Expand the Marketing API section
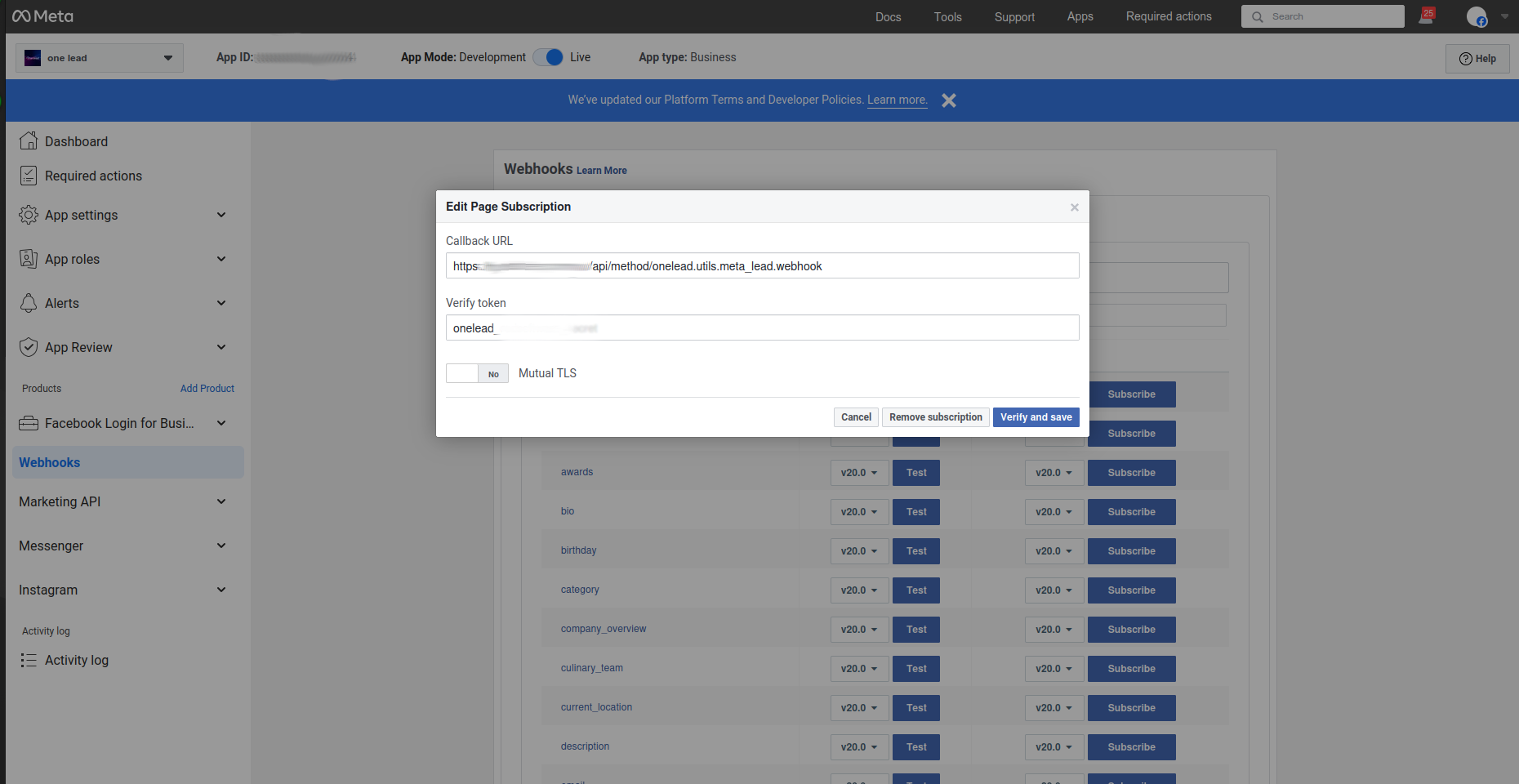This screenshot has height=784, width=1519. click(221, 501)
